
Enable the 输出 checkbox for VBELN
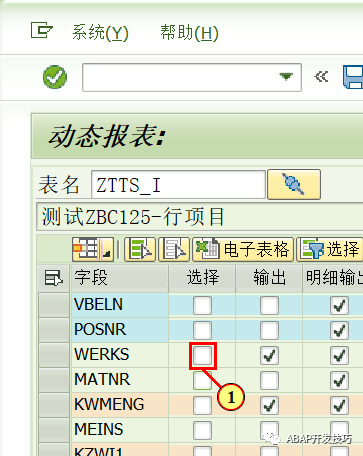click(269, 305)
